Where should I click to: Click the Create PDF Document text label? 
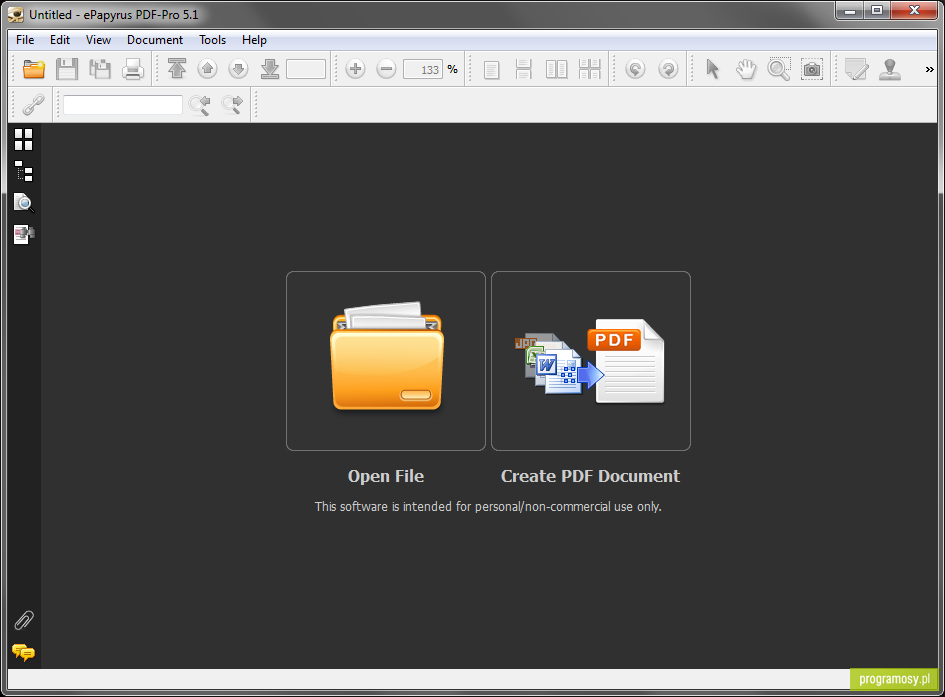(591, 476)
